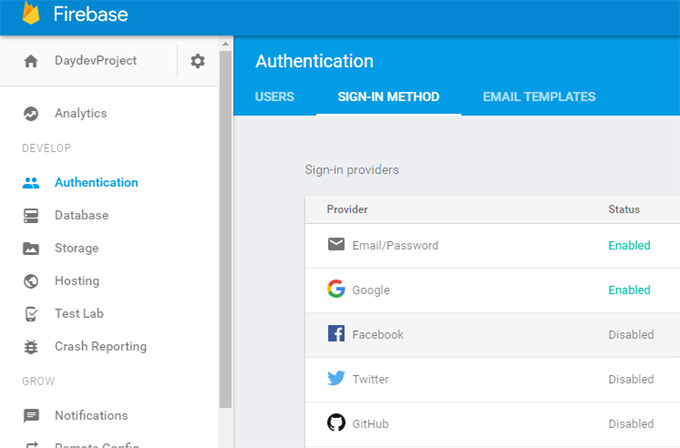
Task: Click the DEVELOP section label
Action: point(46,148)
